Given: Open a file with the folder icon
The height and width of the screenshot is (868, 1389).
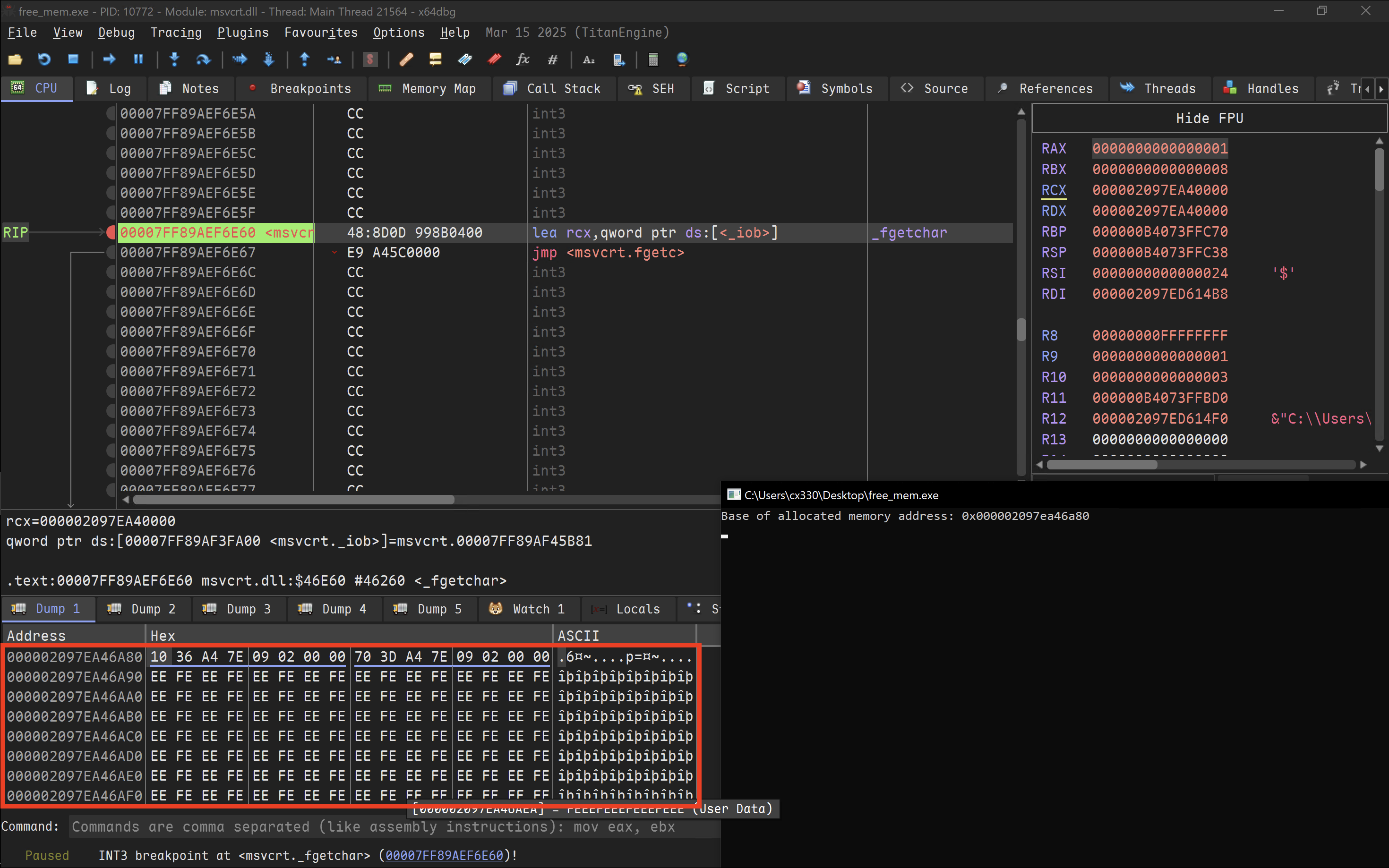Looking at the screenshot, I should click(x=15, y=59).
